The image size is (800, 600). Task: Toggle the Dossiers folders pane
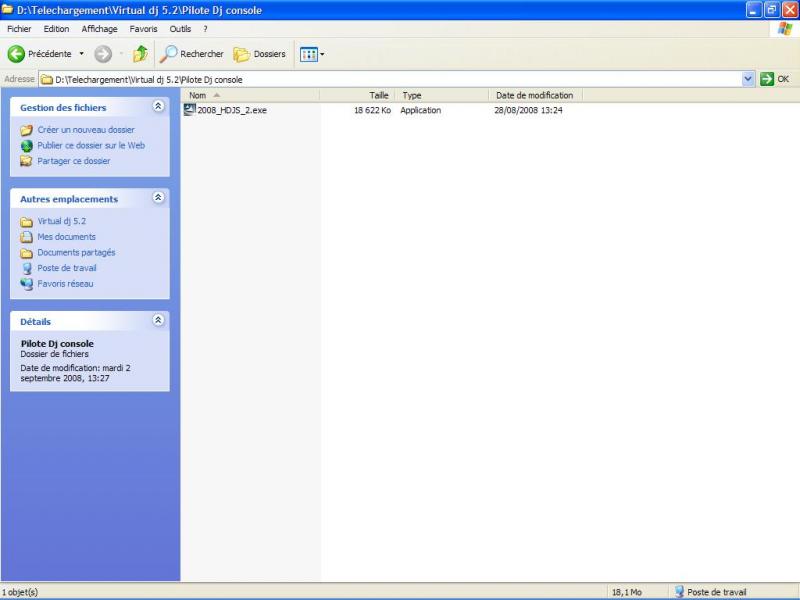(x=260, y=54)
